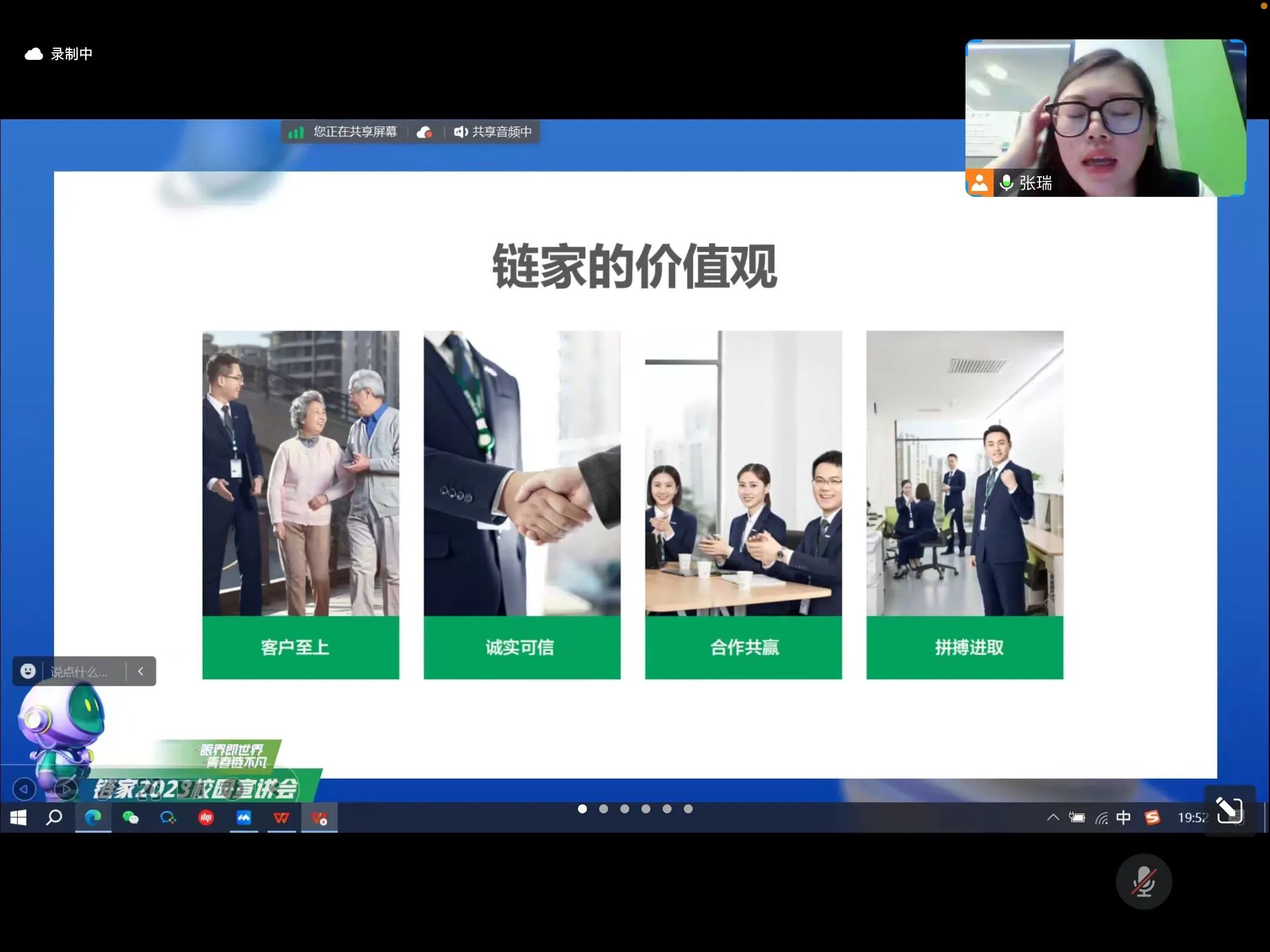Collapse the chat bar with the arrow

pyautogui.click(x=141, y=671)
